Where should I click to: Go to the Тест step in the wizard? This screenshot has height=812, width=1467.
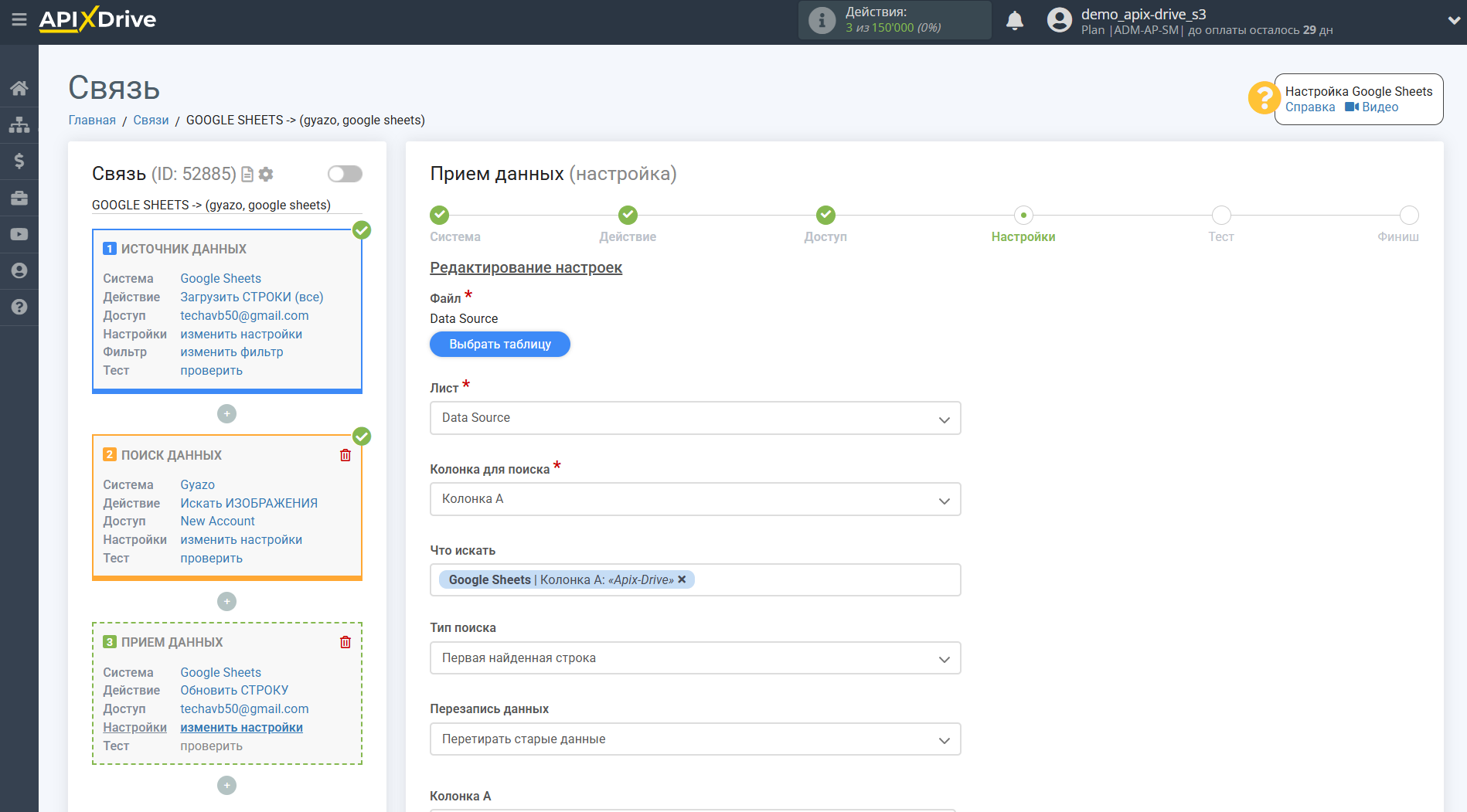click(x=1220, y=216)
